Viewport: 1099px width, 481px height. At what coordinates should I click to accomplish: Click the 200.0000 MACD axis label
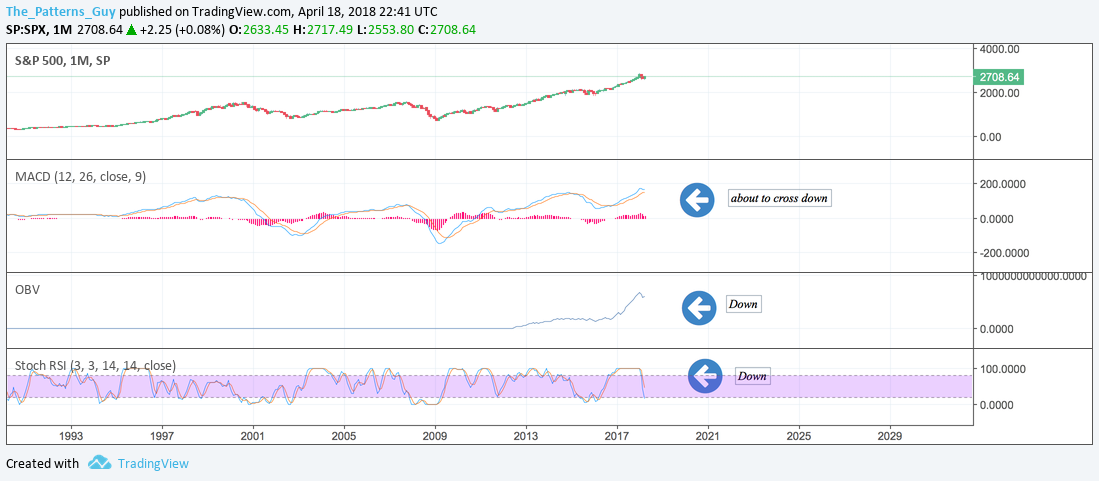pyautogui.click(x=1004, y=184)
